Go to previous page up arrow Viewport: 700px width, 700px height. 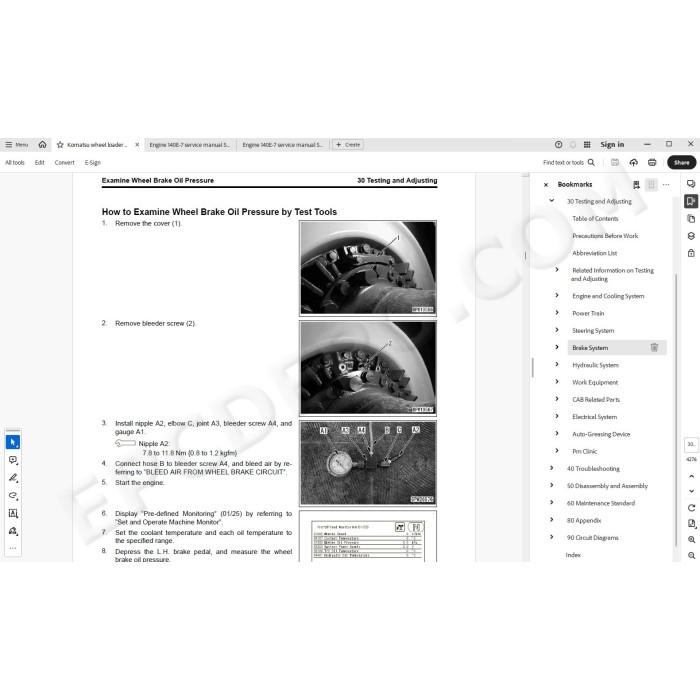click(x=691, y=476)
